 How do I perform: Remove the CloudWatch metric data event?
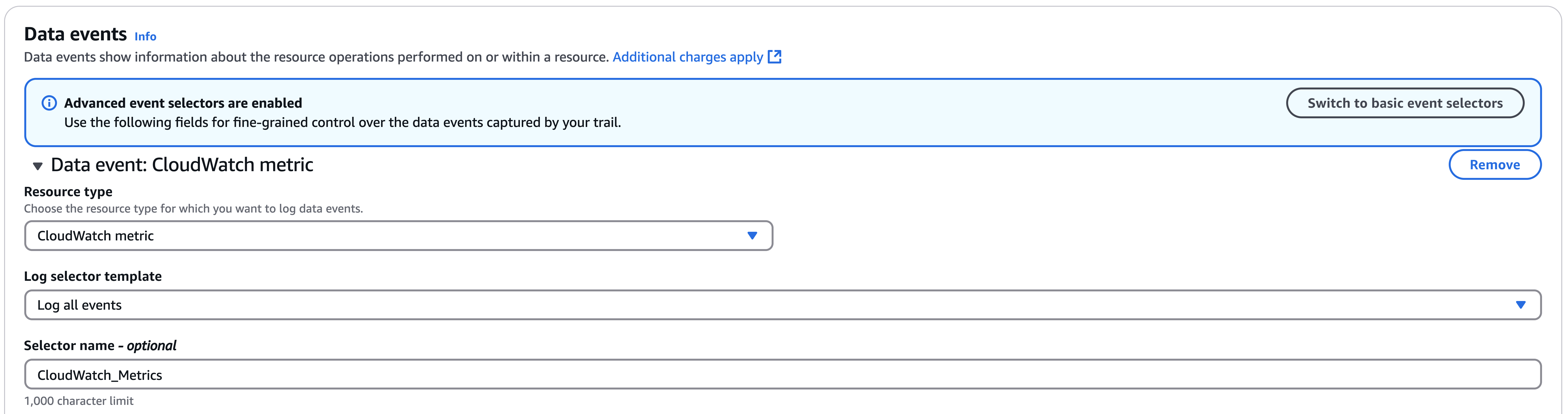click(x=1495, y=164)
